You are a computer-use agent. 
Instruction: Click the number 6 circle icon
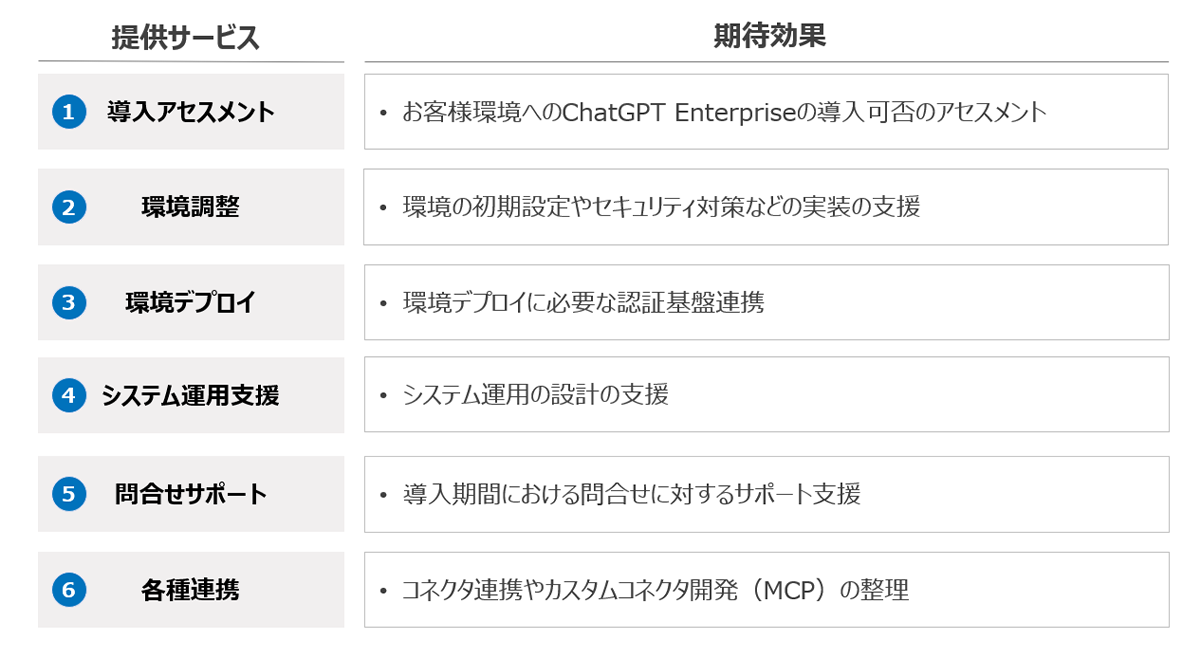pos(69,590)
